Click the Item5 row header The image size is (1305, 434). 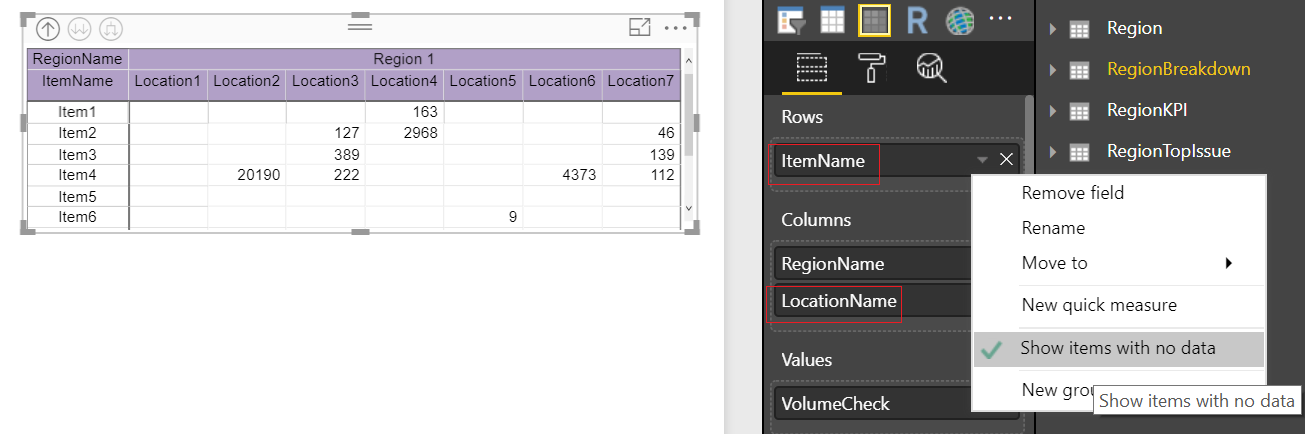coord(78,197)
